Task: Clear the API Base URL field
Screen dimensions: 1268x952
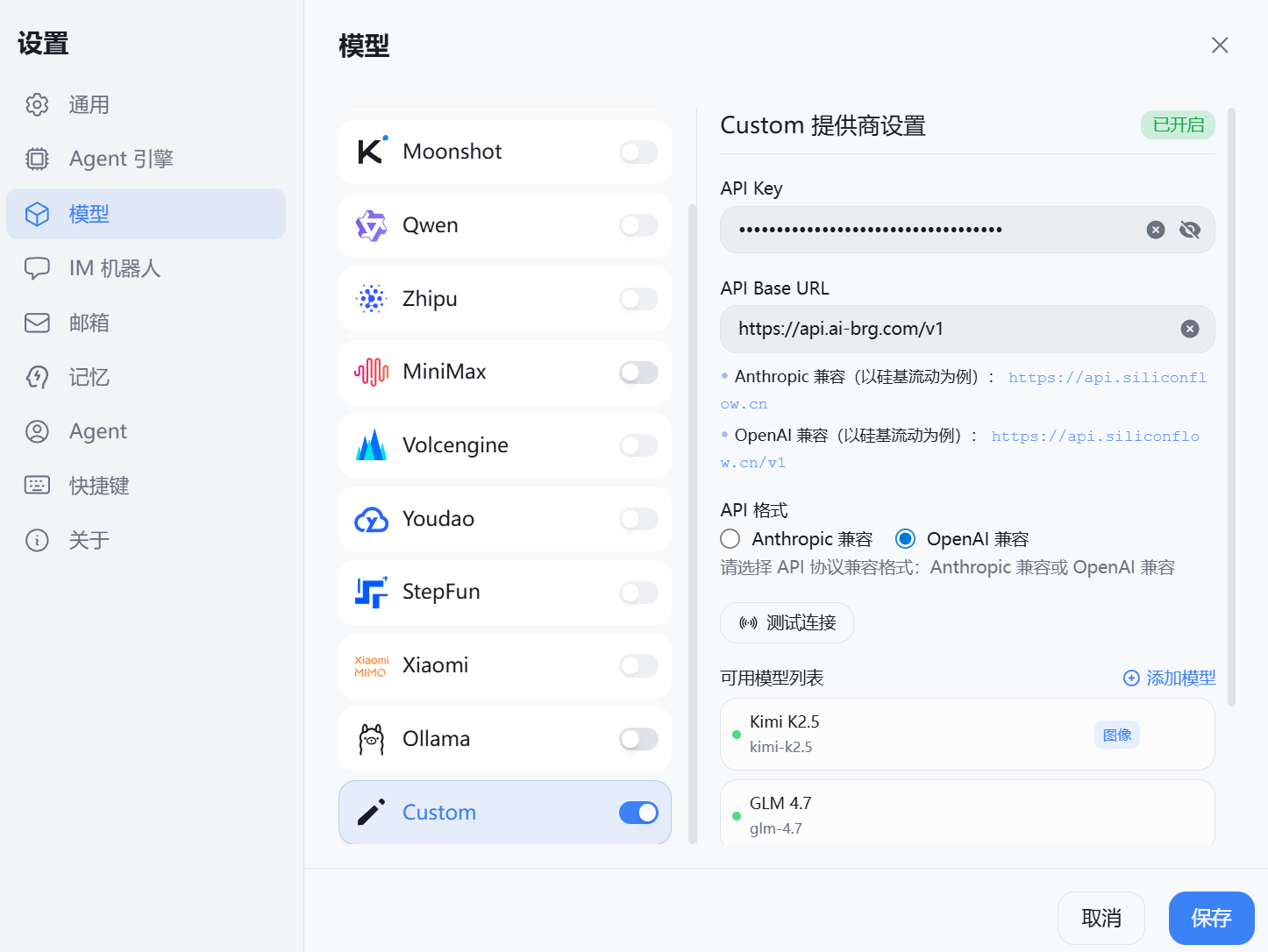Action: pyautogui.click(x=1189, y=328)
